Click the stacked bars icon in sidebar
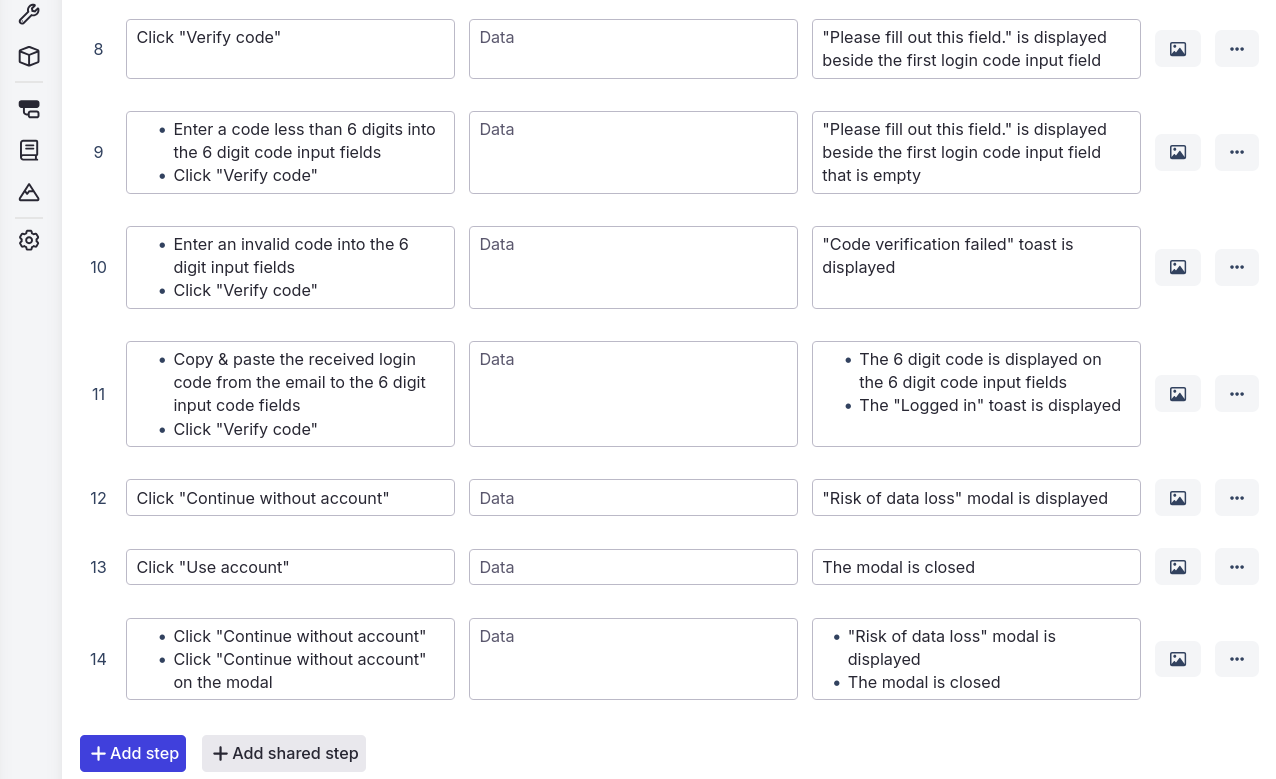Image resolution: width=1276 pixels, height=779 pixels. [x=29, y=109]
